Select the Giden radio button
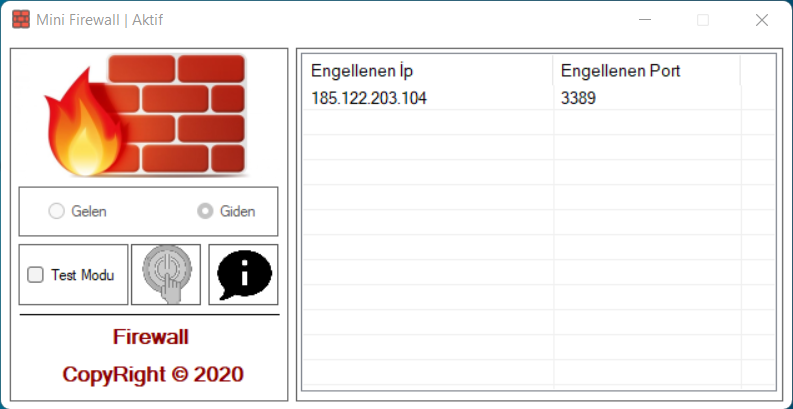 click(205, 211)
